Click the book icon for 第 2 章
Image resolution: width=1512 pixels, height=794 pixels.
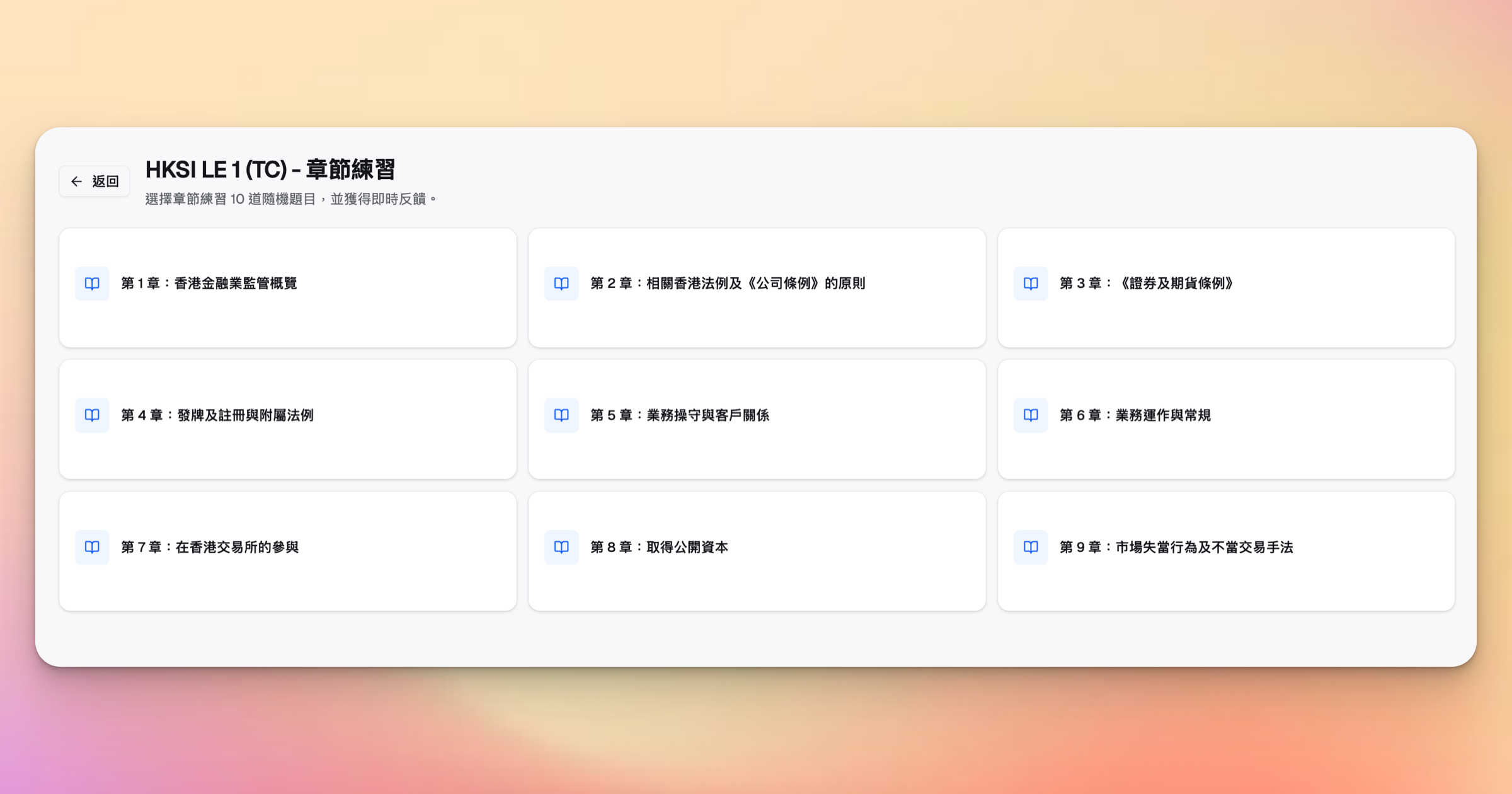coord(561,284)
